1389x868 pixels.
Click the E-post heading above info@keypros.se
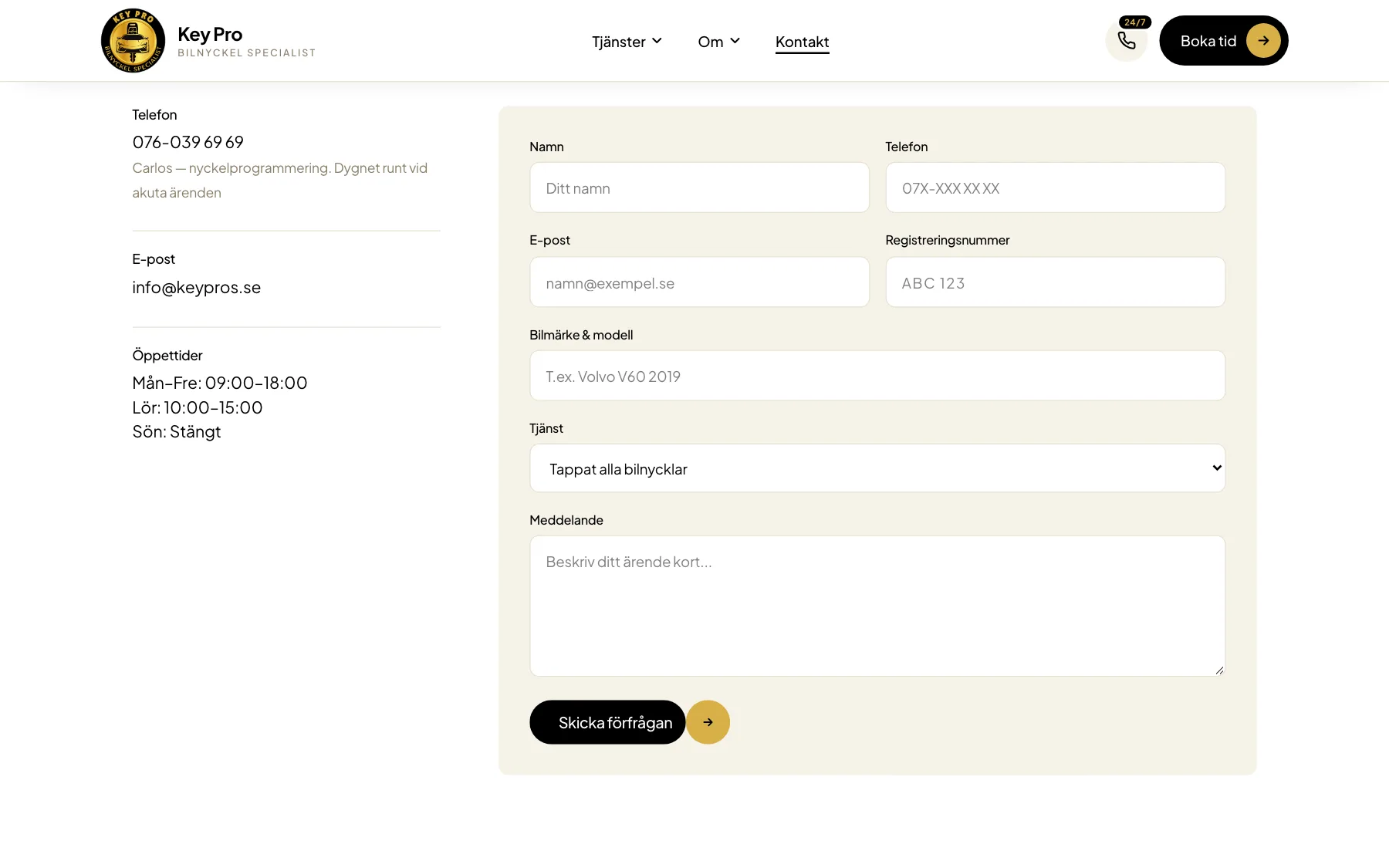[x=154, y=258]
